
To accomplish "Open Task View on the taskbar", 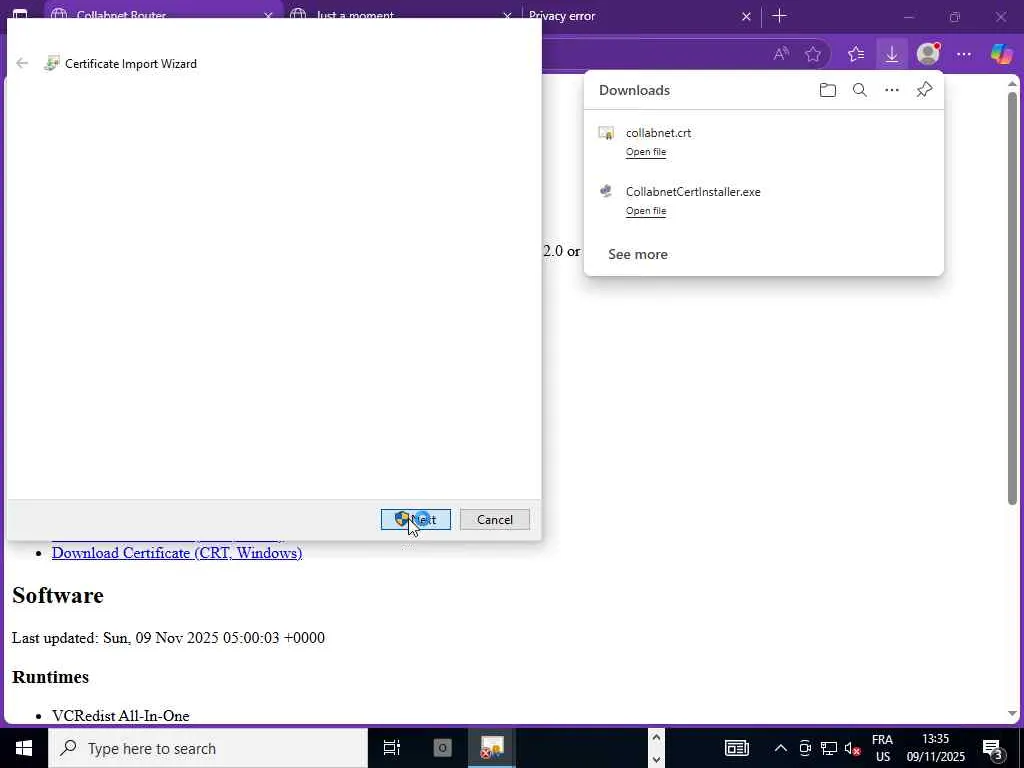I will (392, 748).
